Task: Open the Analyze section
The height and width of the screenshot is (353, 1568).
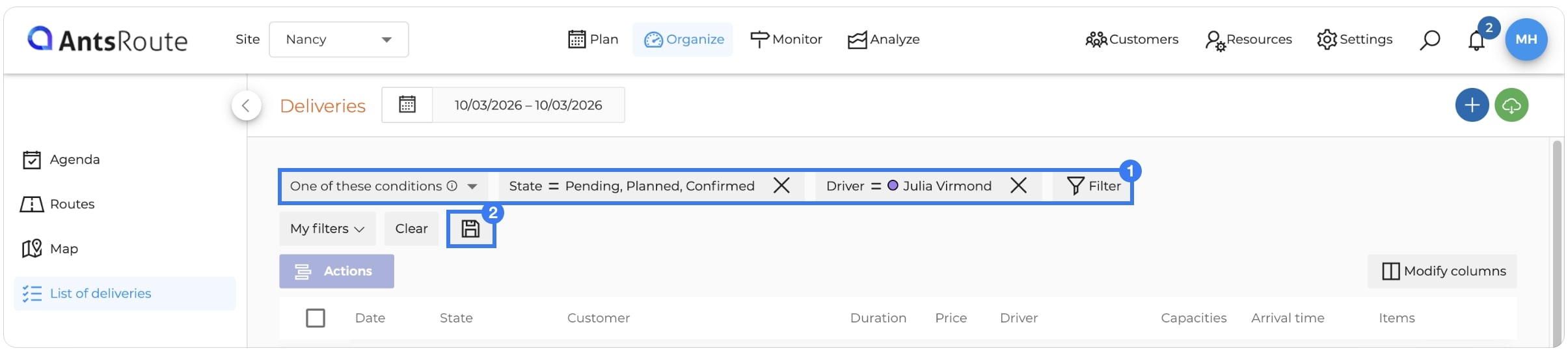Action: [884, 40]
